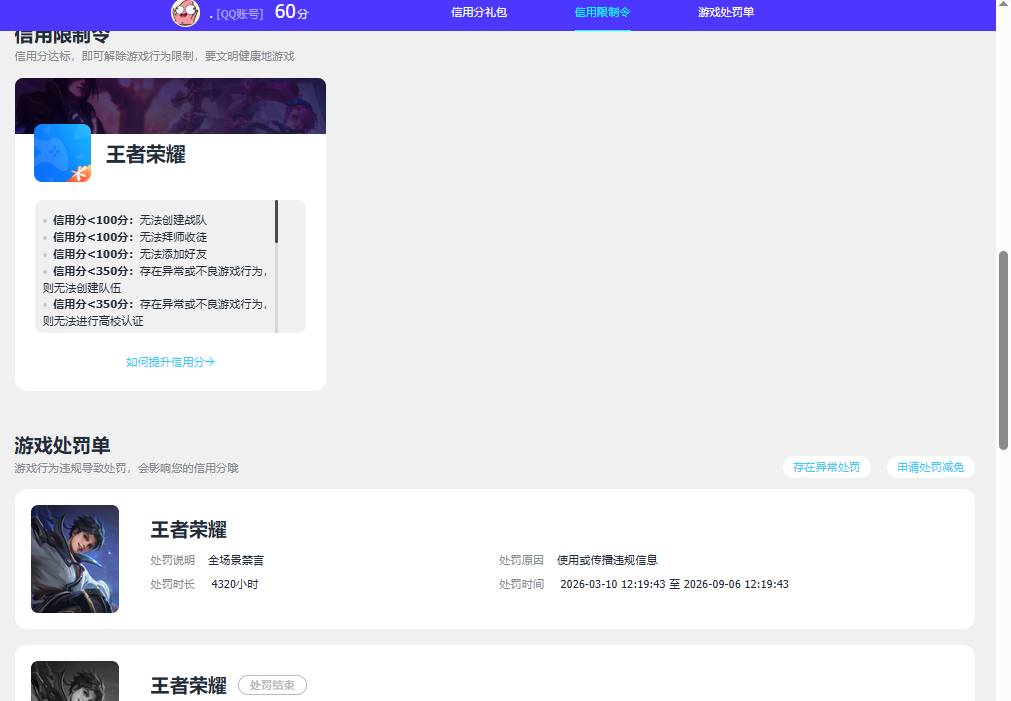Go to the 游戏处罚单 tab

click(x=726, y=12)
